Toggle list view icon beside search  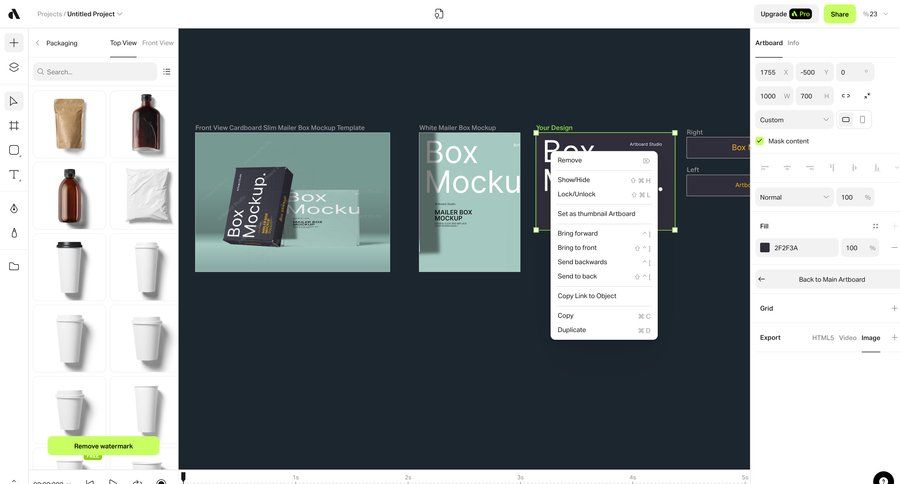pyautogui.click(x=166, y=72)
